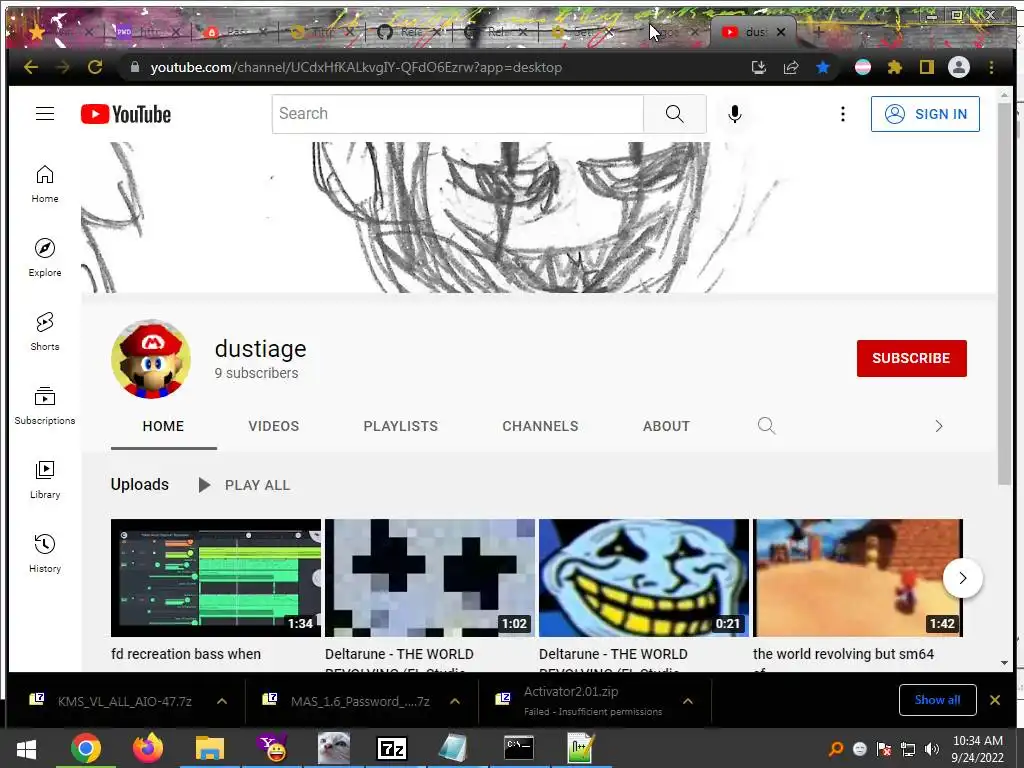The image size is (1024, 768).
Task: Subscribe to the dustiage channel
Action: pos(911,358)
